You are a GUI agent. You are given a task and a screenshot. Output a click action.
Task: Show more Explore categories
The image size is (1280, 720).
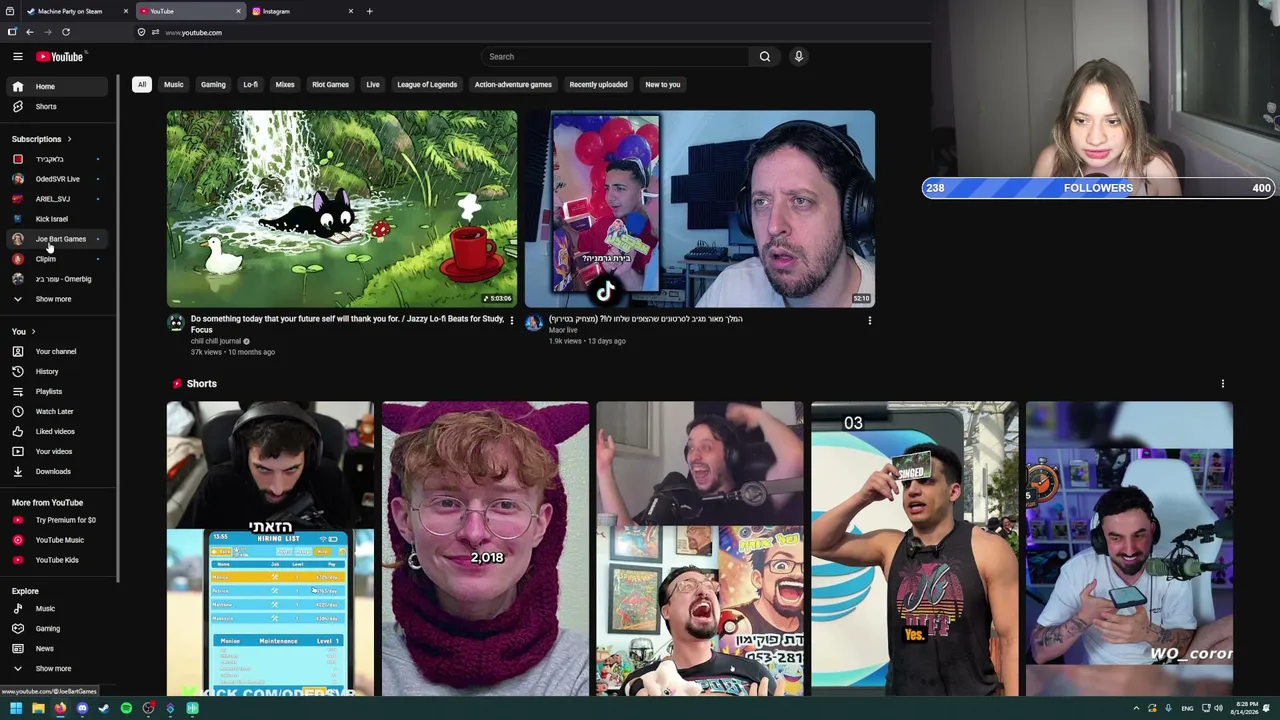(x=56, y=668)
